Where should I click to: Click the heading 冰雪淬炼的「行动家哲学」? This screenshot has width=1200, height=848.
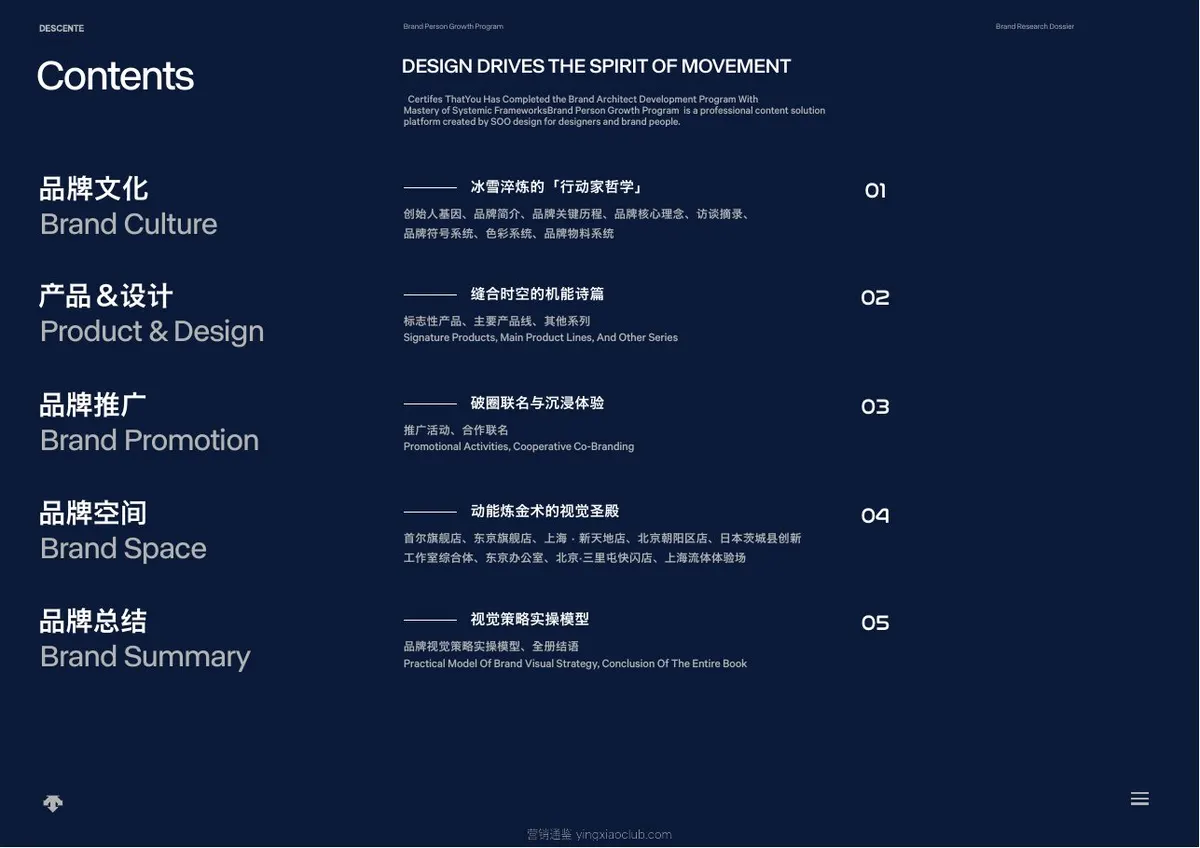pos(557,187)
